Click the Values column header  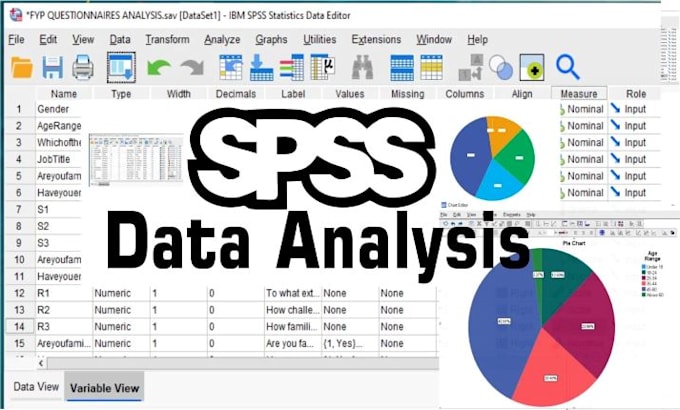(x=350, y=94)
